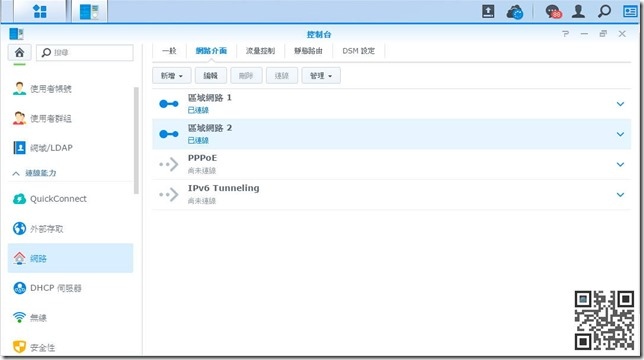Click the QuickConnect cloud icon
The width and height of the screenshot is (644, 360).
(x=19, y=199)
